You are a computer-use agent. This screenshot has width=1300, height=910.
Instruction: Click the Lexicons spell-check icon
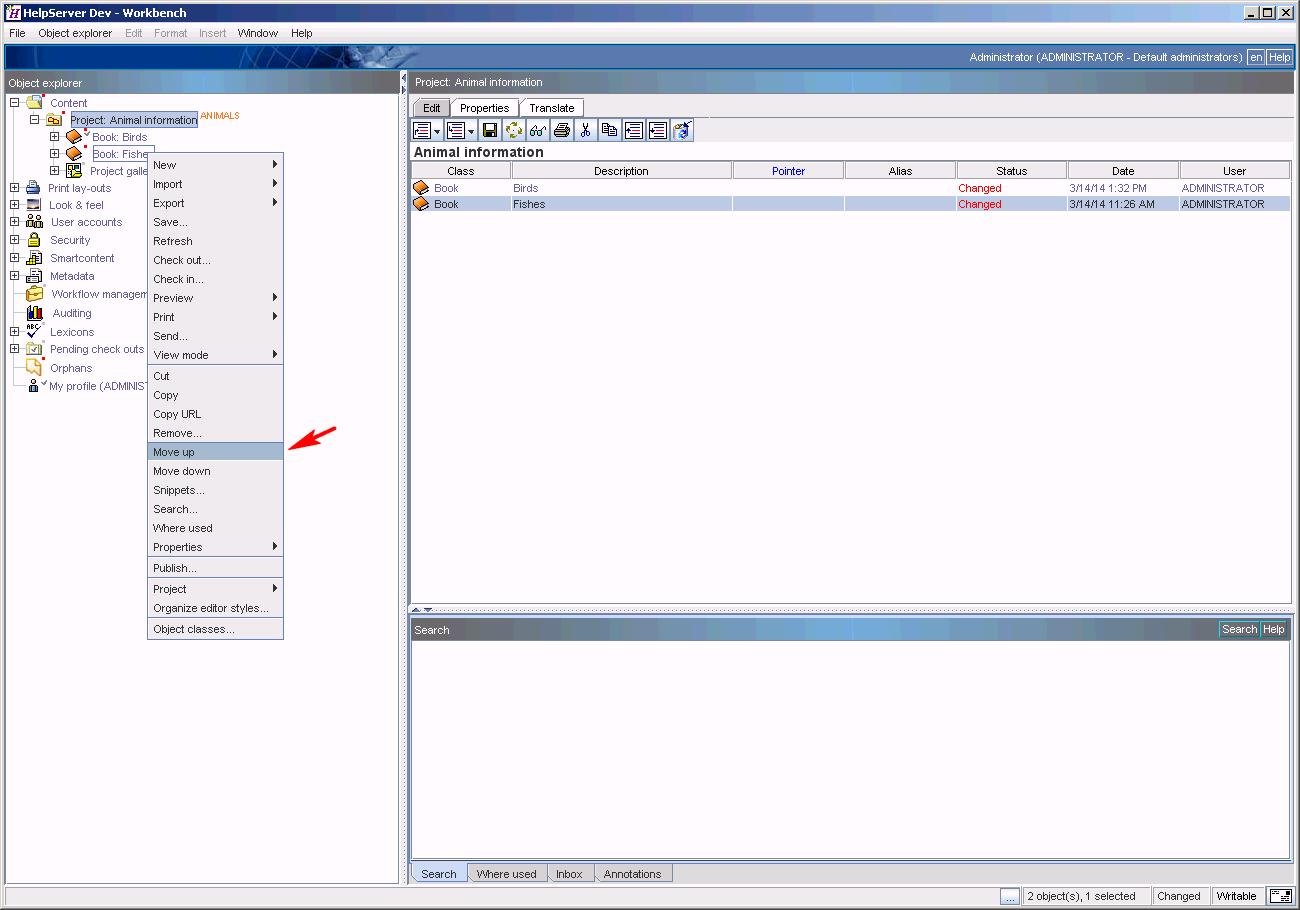click(x=34, y=332)
